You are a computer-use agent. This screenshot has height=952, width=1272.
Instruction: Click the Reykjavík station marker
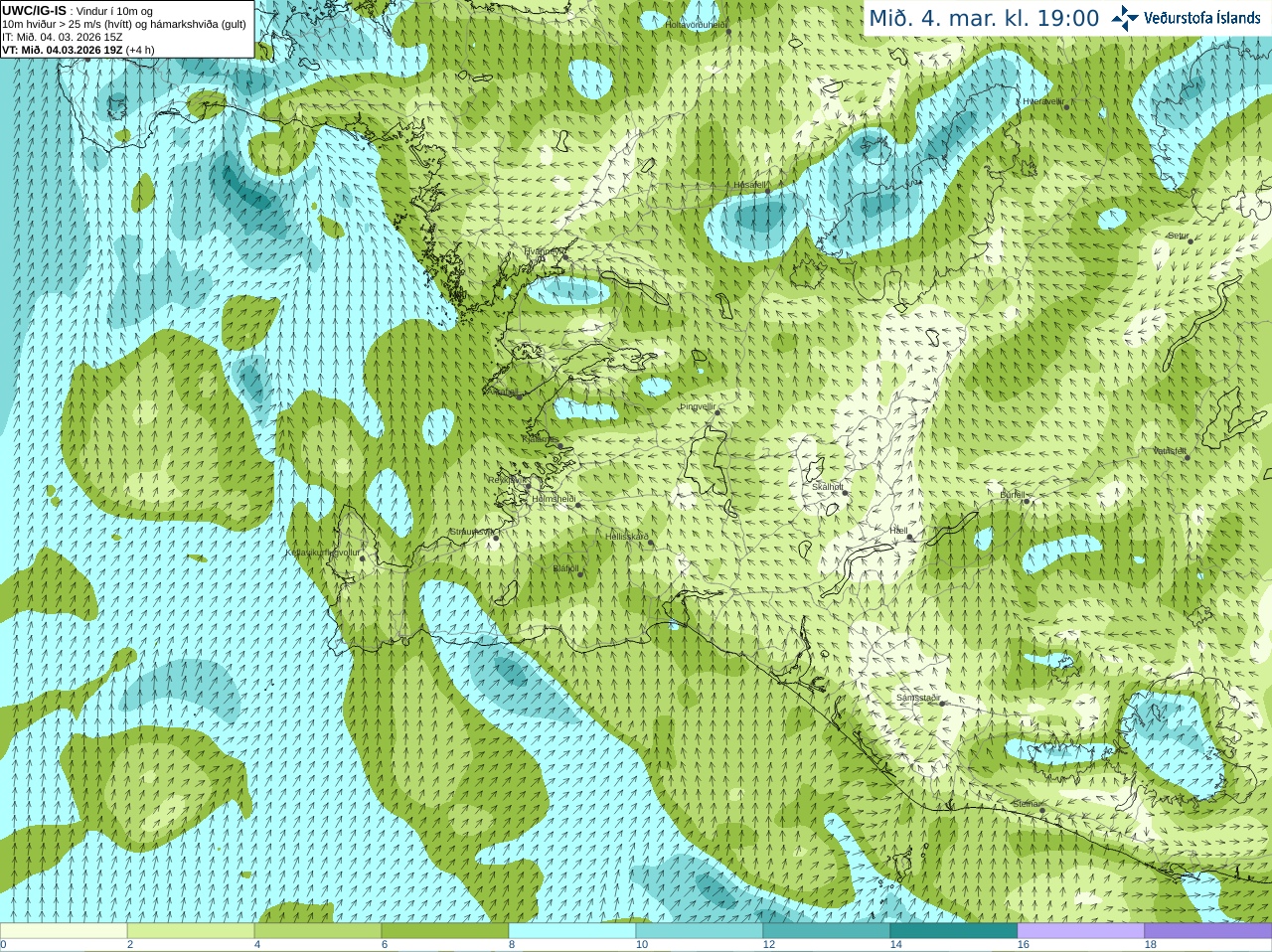coord(529,484)
